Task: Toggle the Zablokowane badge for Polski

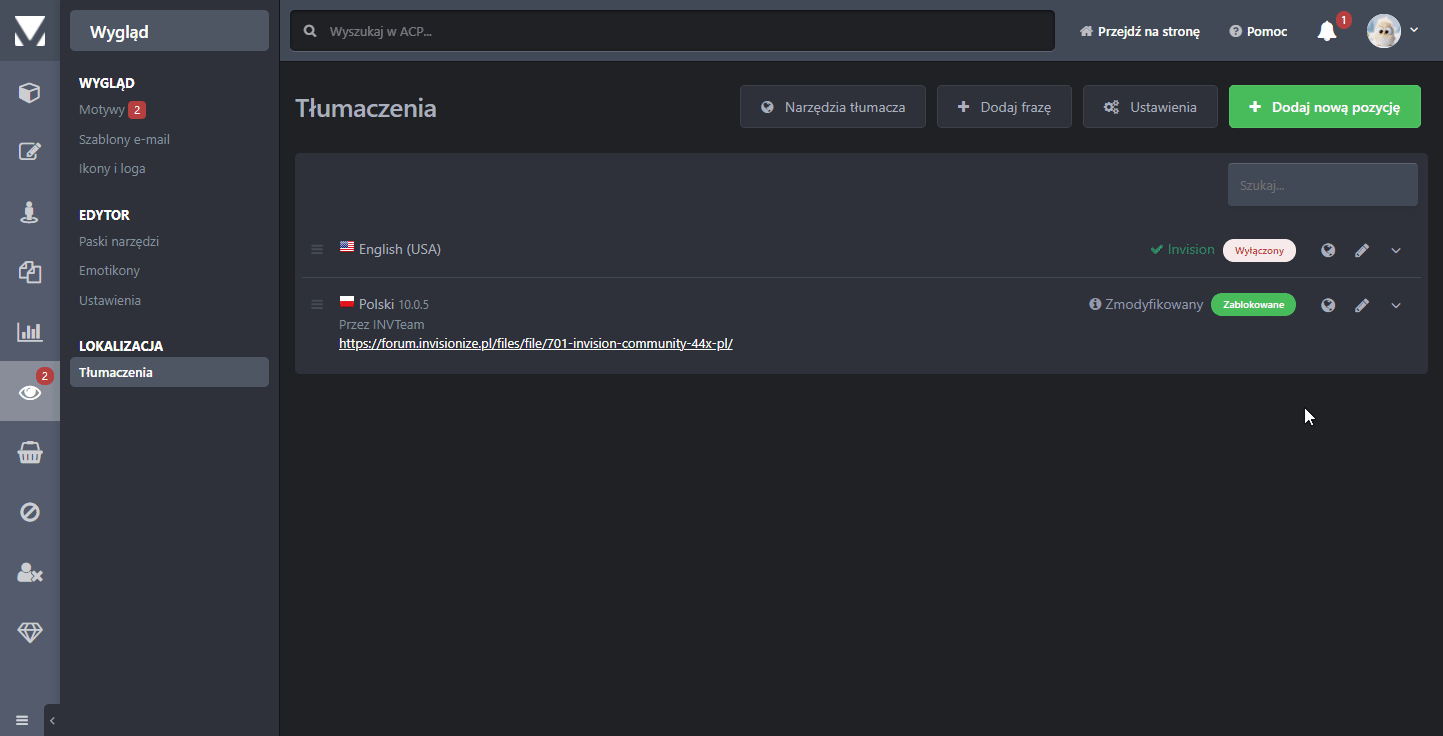Action: [1252, 305]
